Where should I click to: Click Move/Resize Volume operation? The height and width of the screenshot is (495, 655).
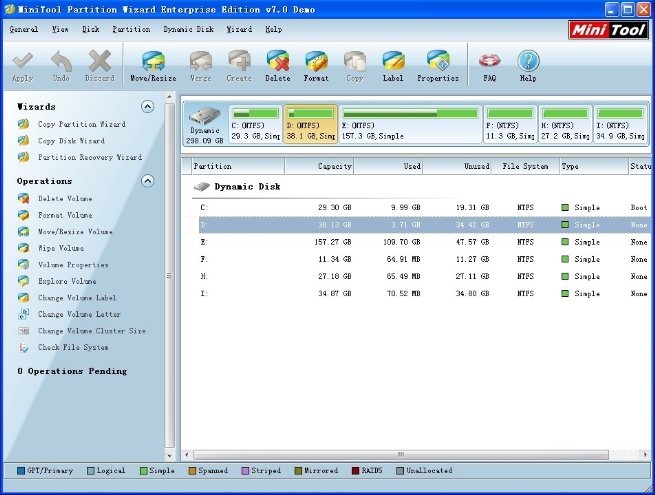tap(75, 231)
